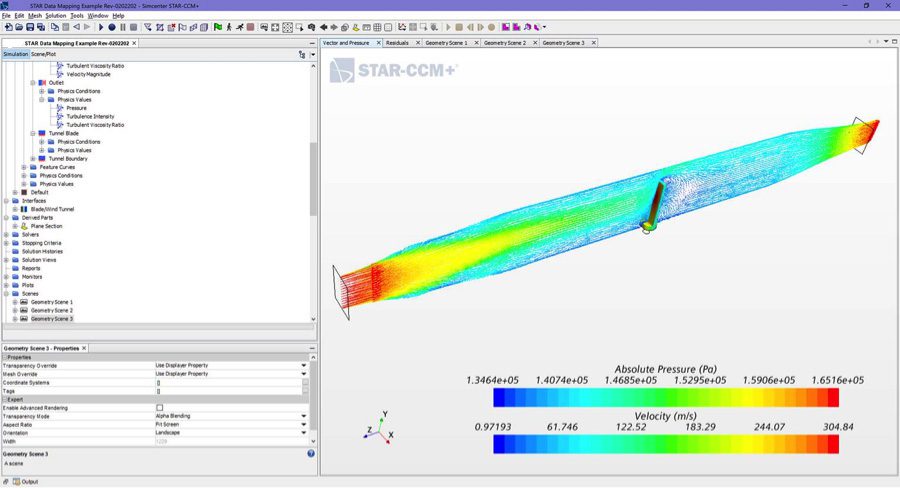Select the Blade/Wind Tunnel interface
900x488 pixels.
[x=52, y=210]
